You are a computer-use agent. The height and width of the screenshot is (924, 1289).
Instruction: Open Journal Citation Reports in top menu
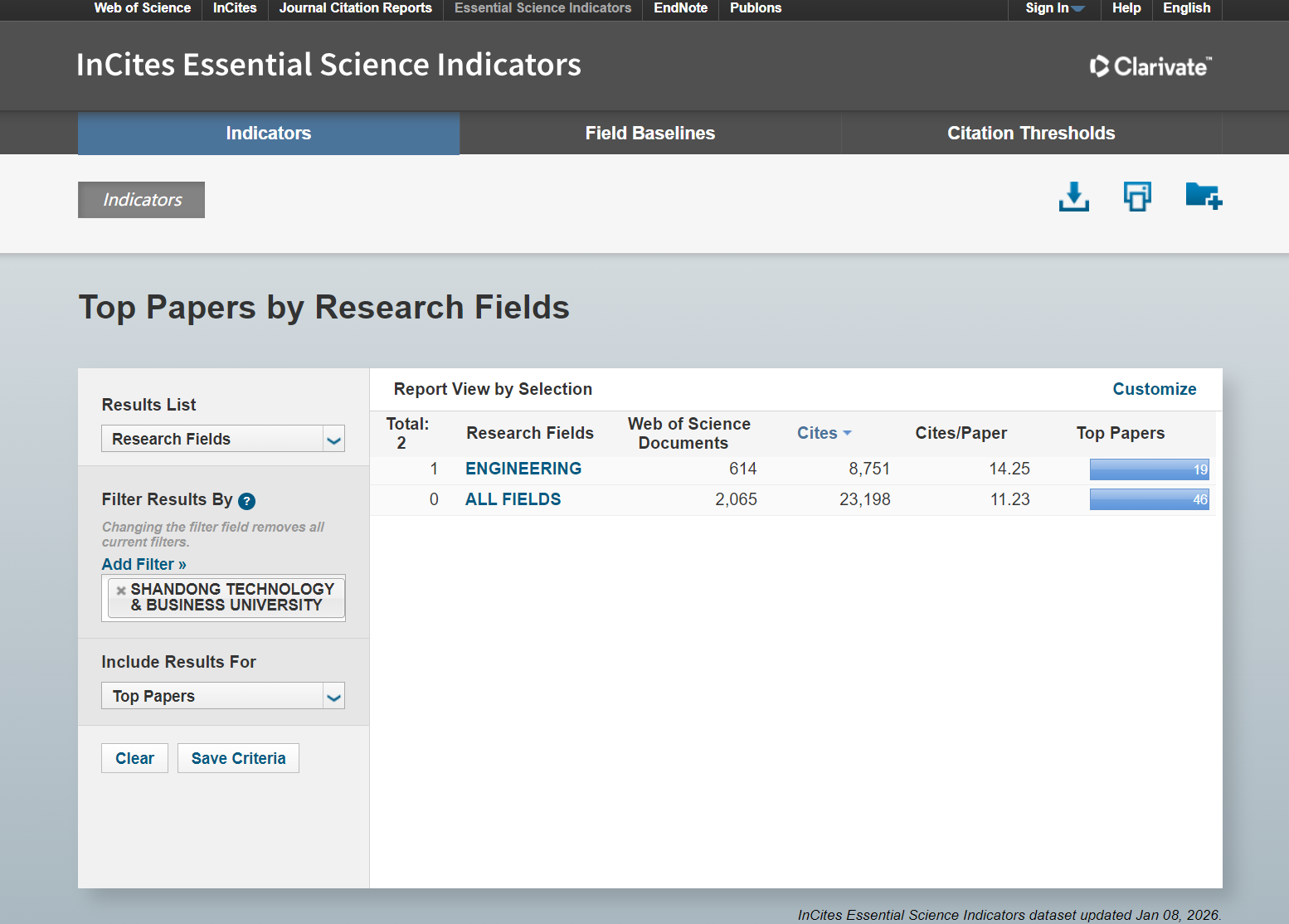(355, 8)
